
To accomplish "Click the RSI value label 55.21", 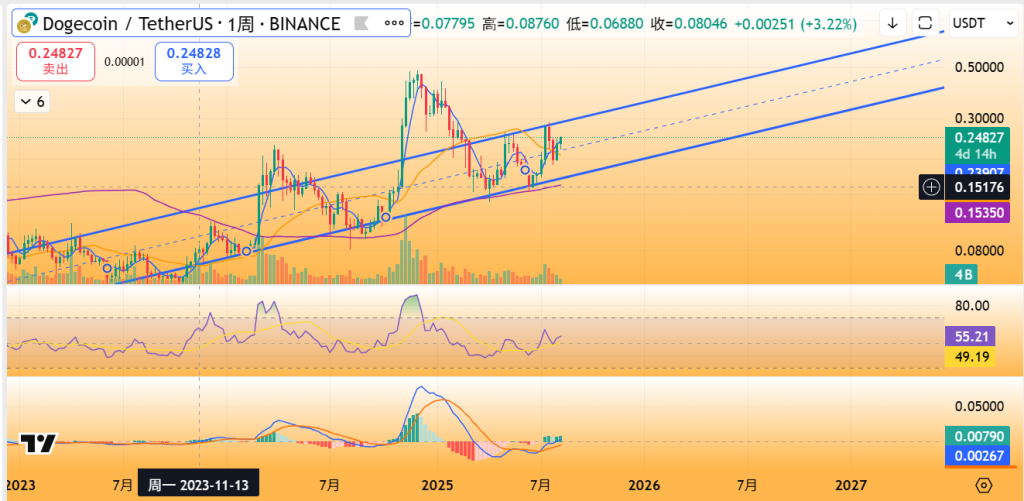I will [x=970, y=336].
